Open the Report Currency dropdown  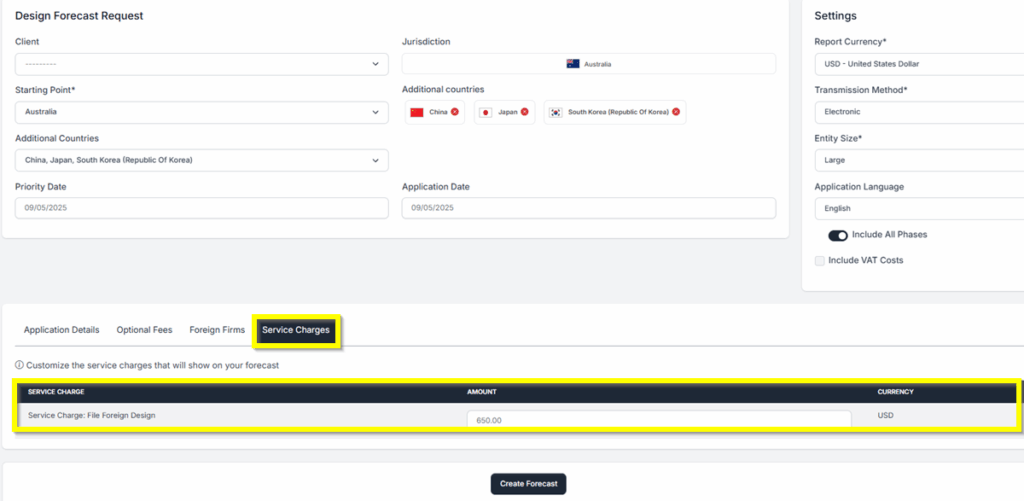click(x=915, y=64)
